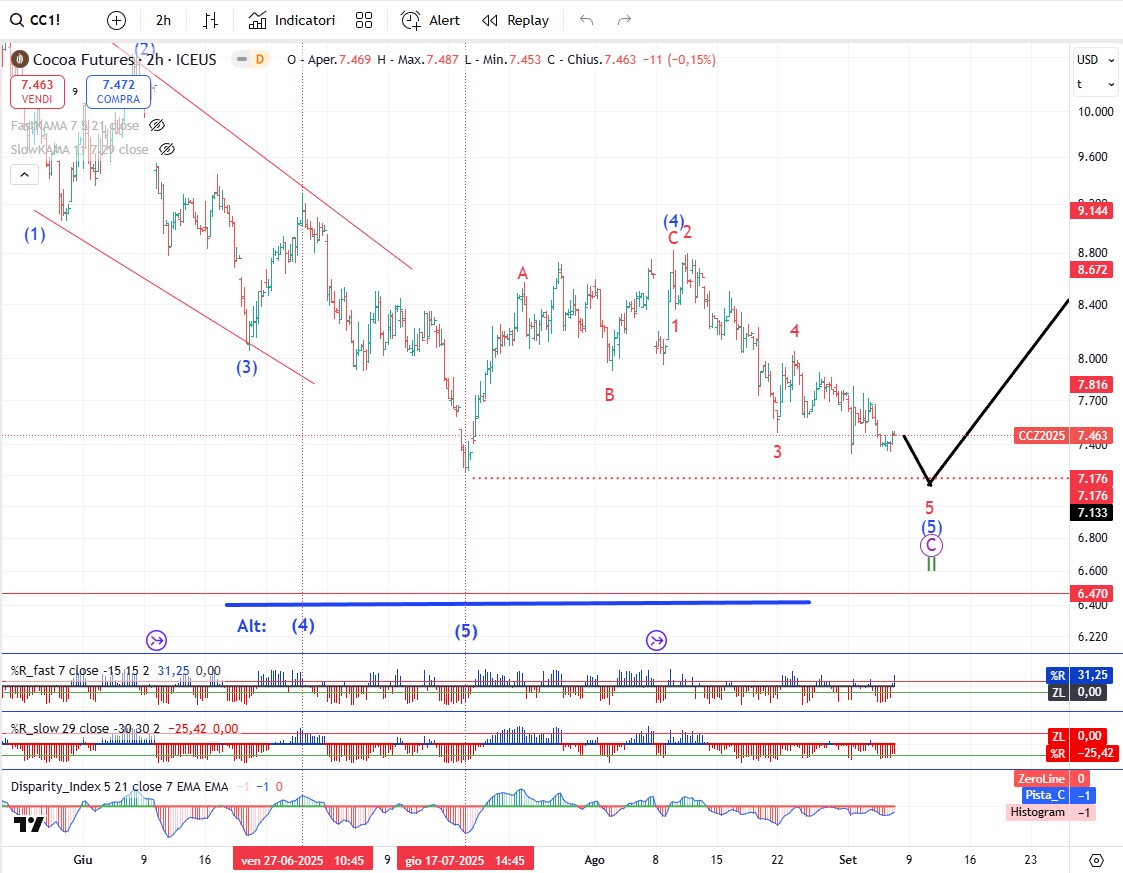Select the Alt: text annotation
The height and width of the screenshot is (873, 1123).
[x=252, y=626]
